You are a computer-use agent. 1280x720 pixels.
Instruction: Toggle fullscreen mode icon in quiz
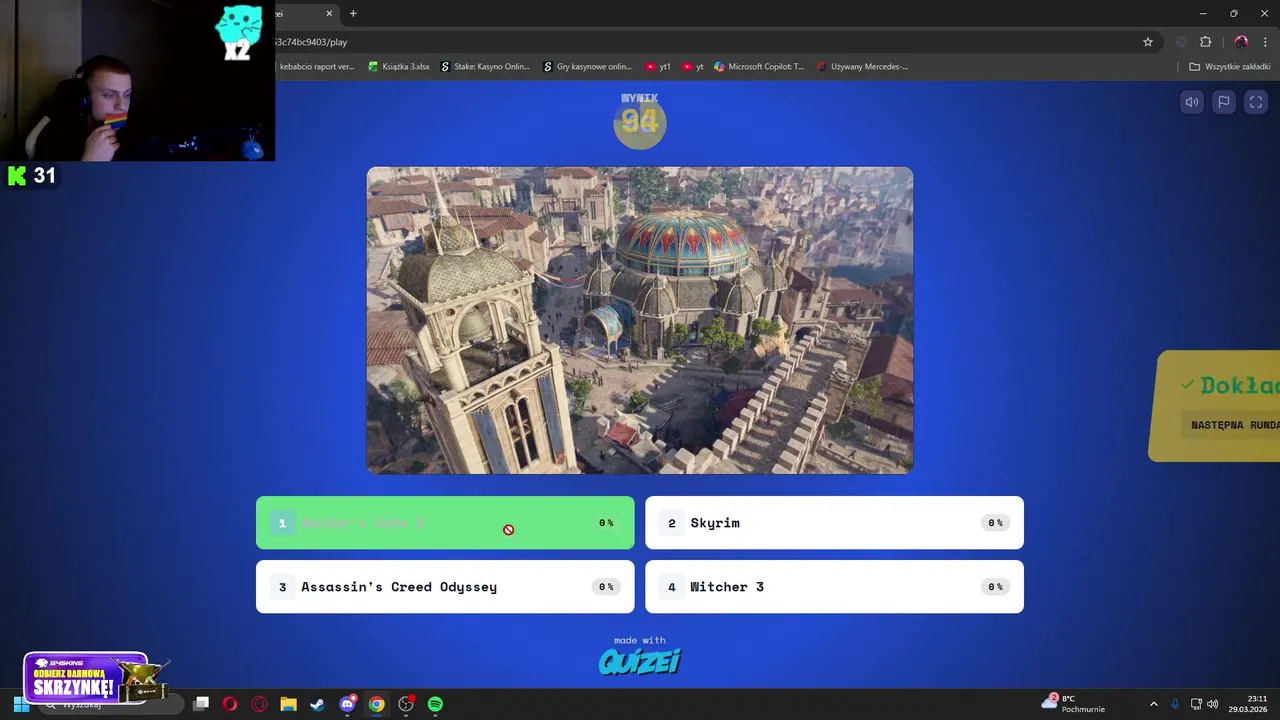pyautogui.click(x=1256, y=102)
